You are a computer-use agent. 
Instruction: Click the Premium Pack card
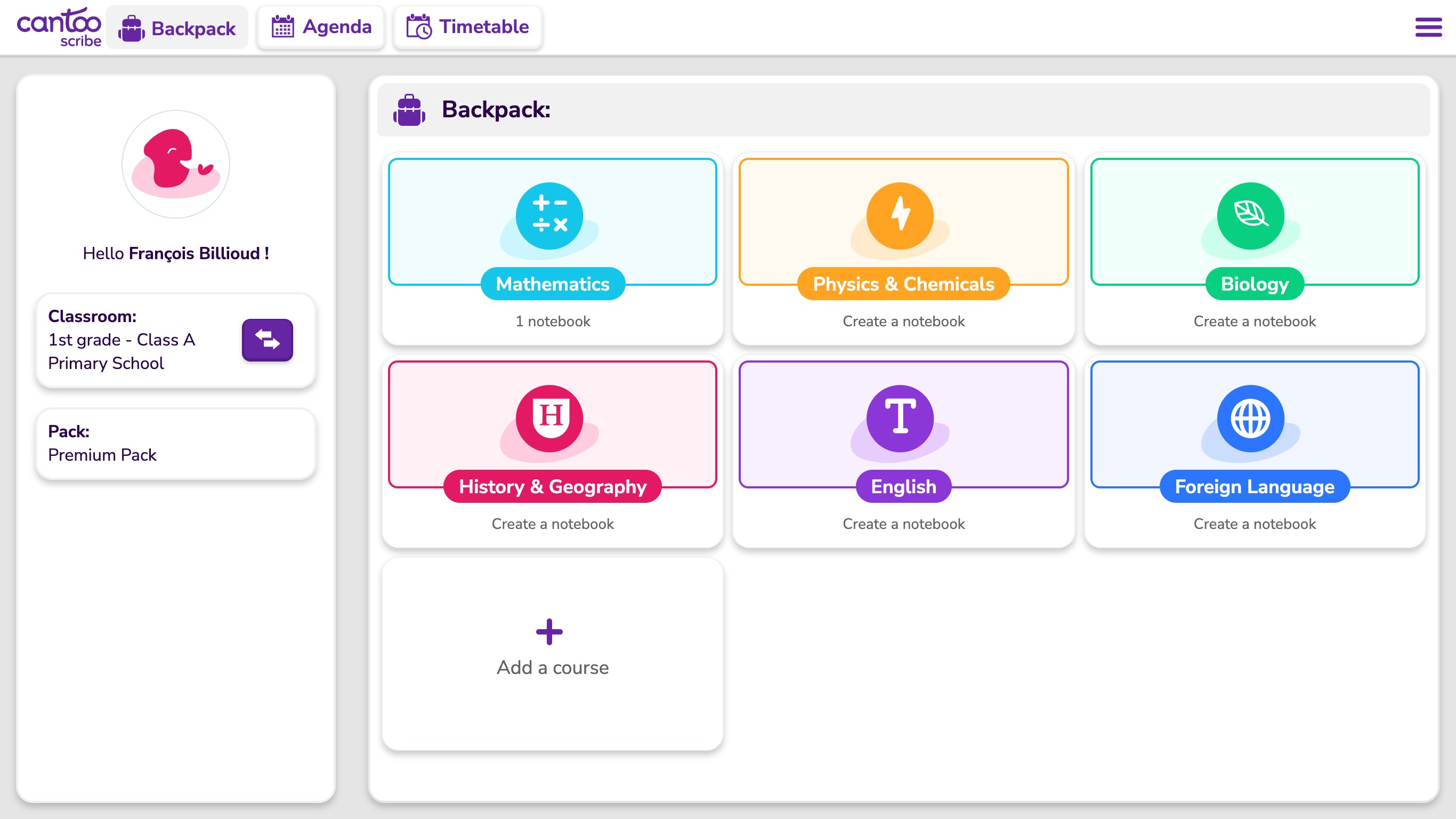coord(176,444)
